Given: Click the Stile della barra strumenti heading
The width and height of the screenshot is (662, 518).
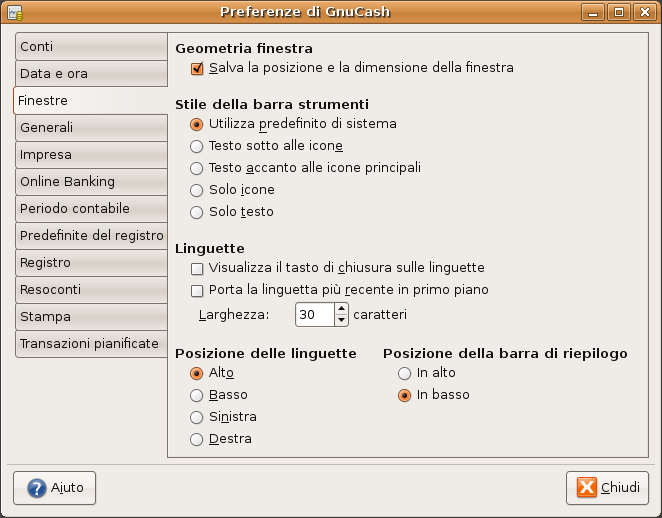Looking at the screenshot, I should pyautogui.click(x=272, y=104).
